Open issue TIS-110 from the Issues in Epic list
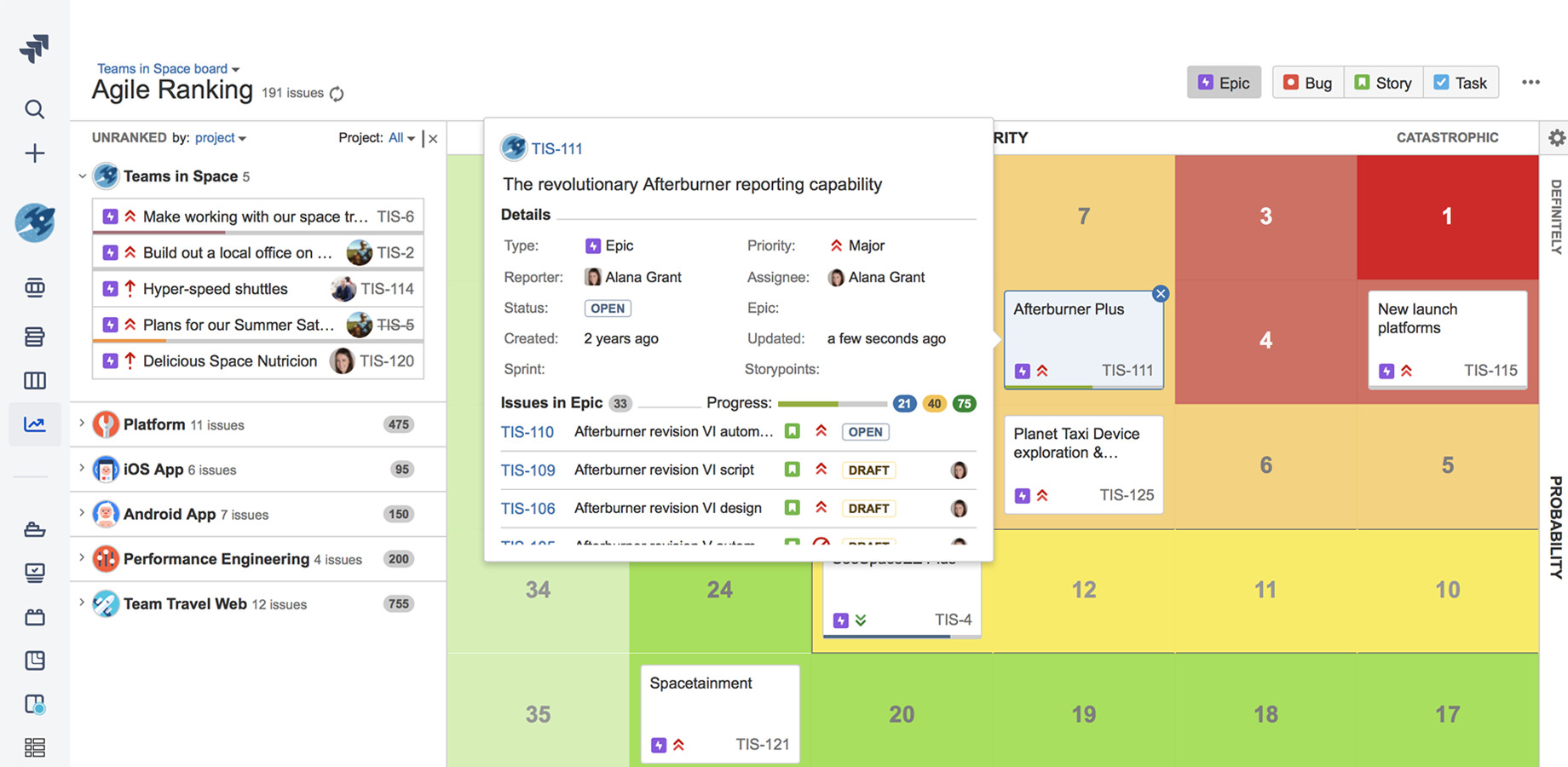The width and height of the screenshot is (1568, 767). coord(528,432)
